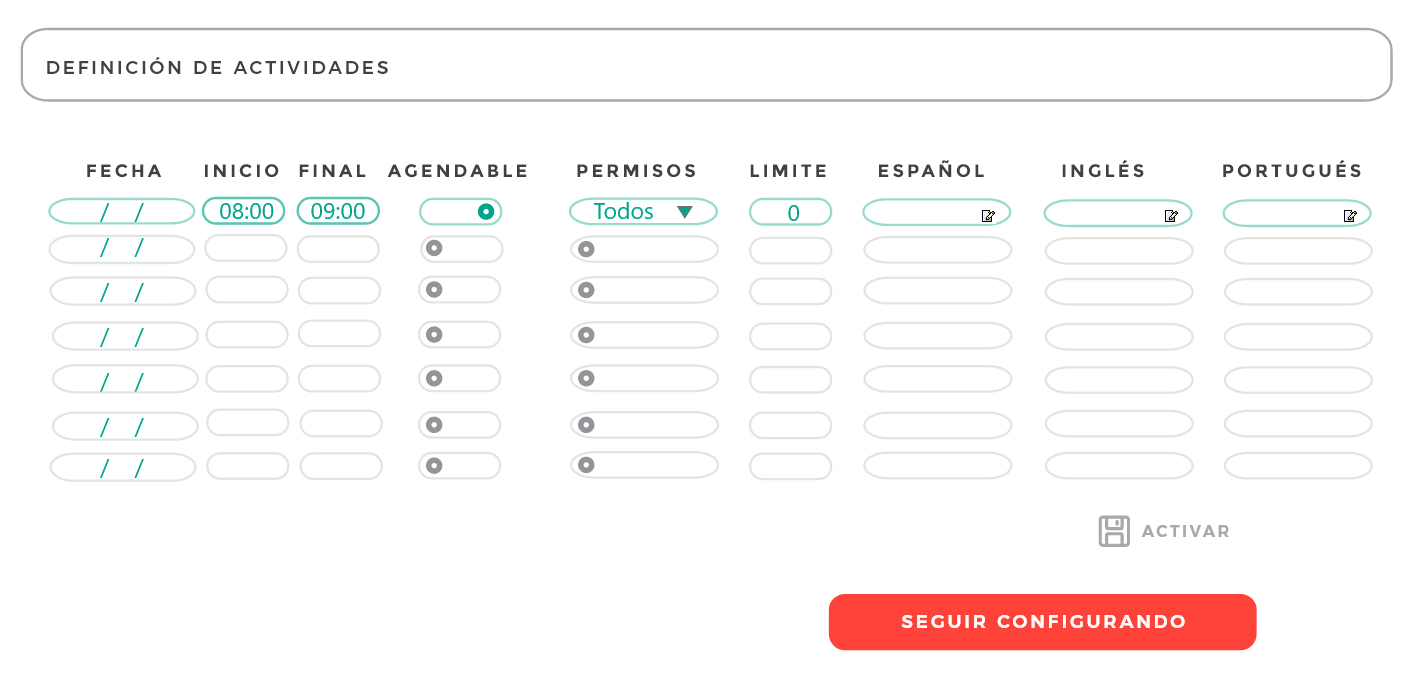Select the Fecha date field in second row
Image resolution: width=1403 pixels, height=680 pixels.
point(123,249)
